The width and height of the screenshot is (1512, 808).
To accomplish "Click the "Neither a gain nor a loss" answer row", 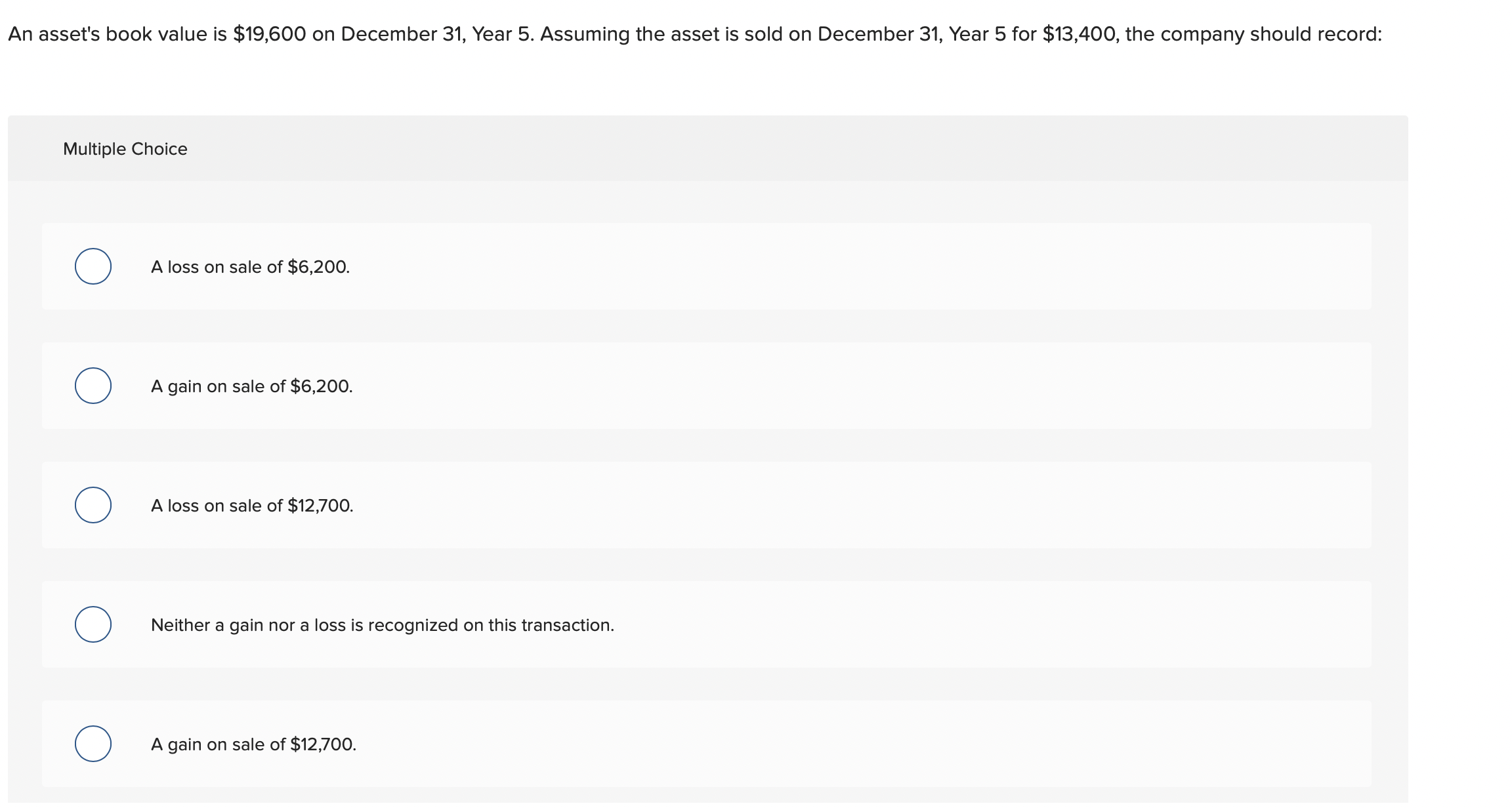I will coord(383,625).
